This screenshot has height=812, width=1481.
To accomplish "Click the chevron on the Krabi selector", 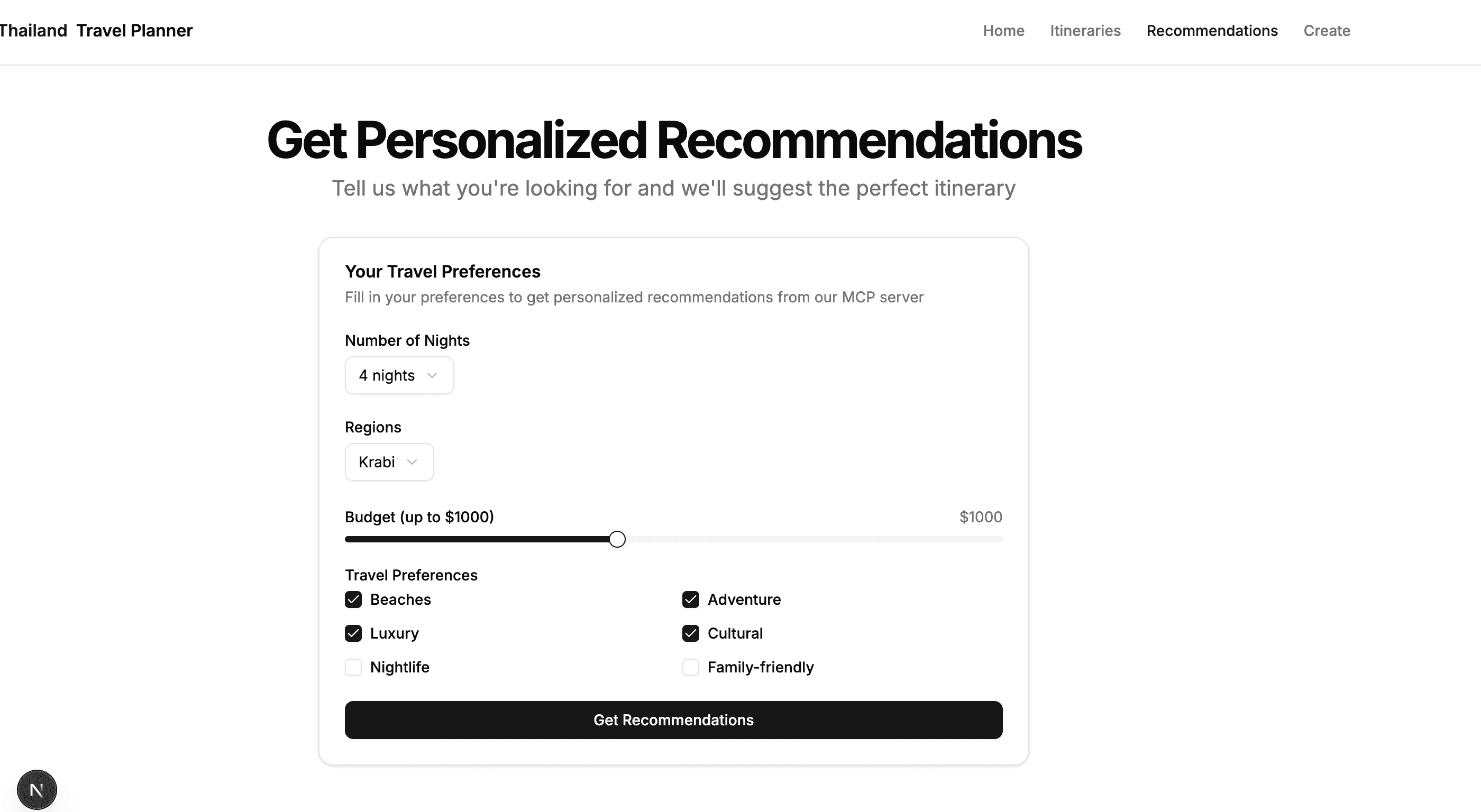I will coord(412,462).
